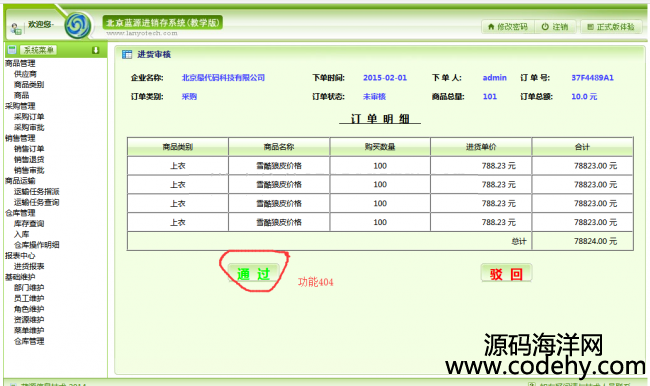
Task: Open 供应商 in sidebar menu
Action: 25,74
